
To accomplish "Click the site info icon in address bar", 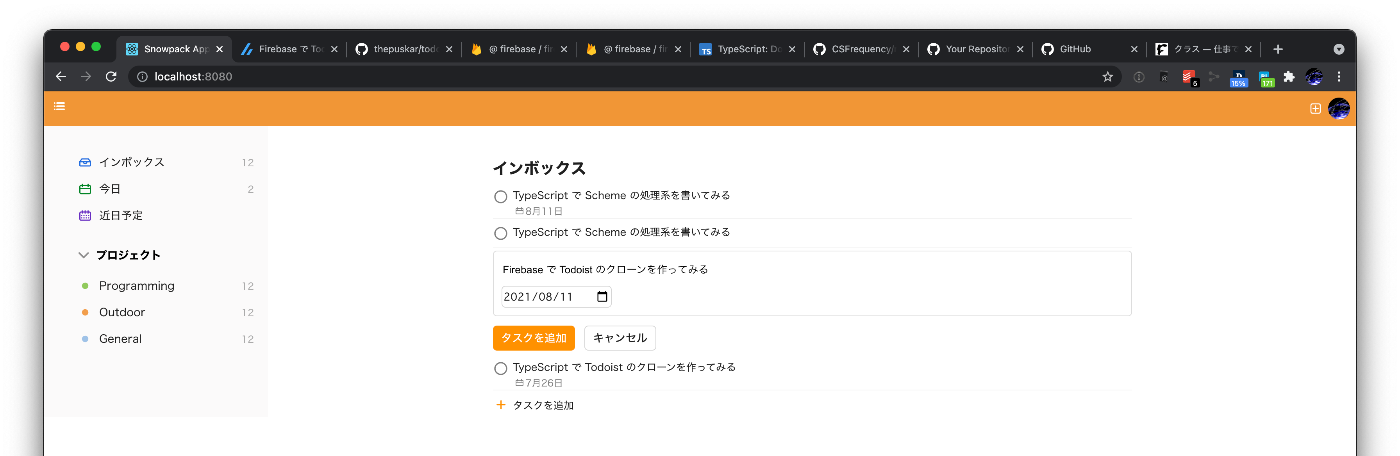I will click(x=142, y=76).
